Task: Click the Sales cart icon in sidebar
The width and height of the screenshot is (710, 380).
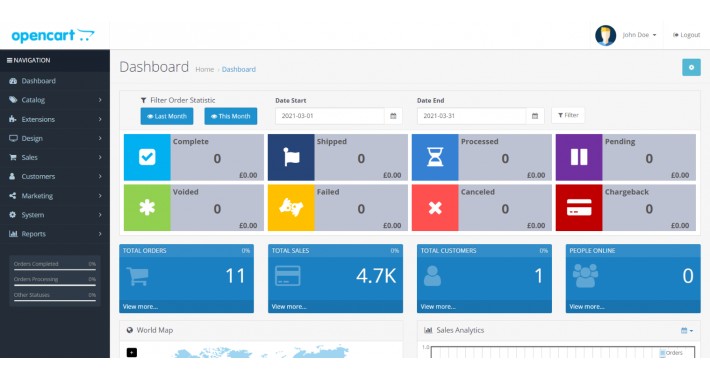Action: pyautogui.click(x=13, y=157)
